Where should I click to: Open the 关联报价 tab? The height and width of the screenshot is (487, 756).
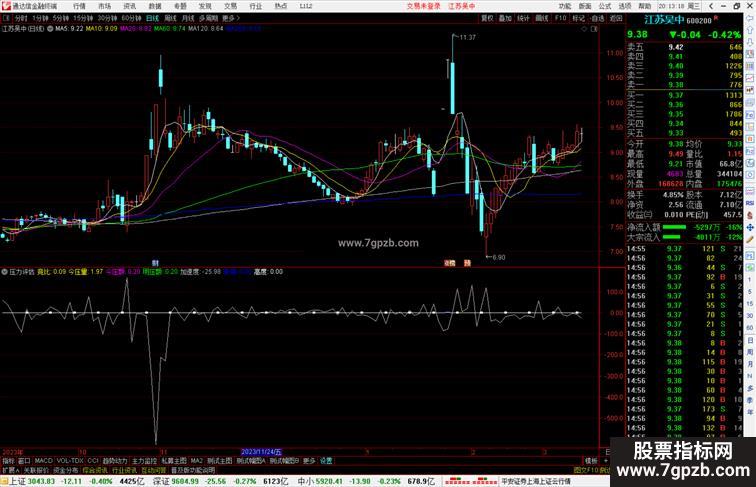(36, 470)
